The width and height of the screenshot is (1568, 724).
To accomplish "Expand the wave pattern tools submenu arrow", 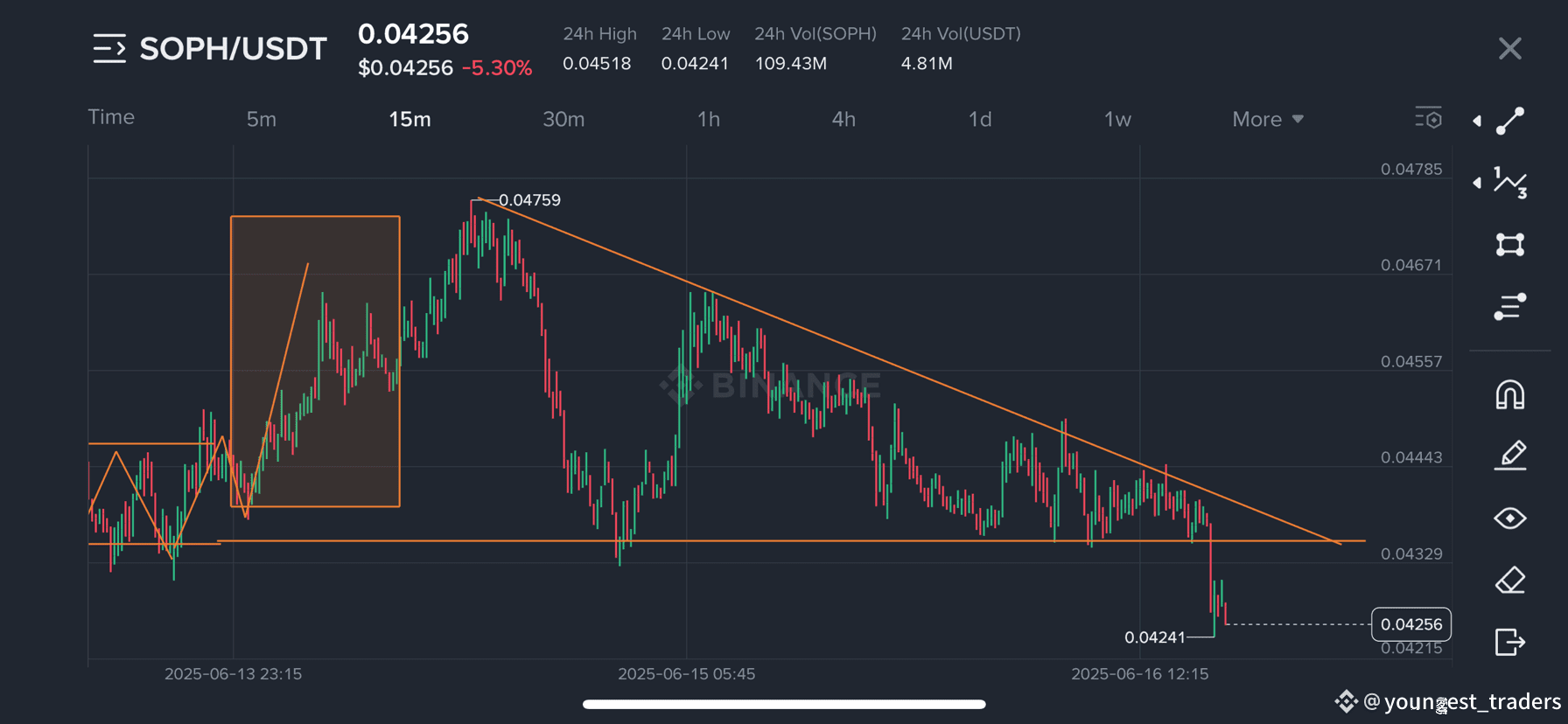I will coord(1477,183).
